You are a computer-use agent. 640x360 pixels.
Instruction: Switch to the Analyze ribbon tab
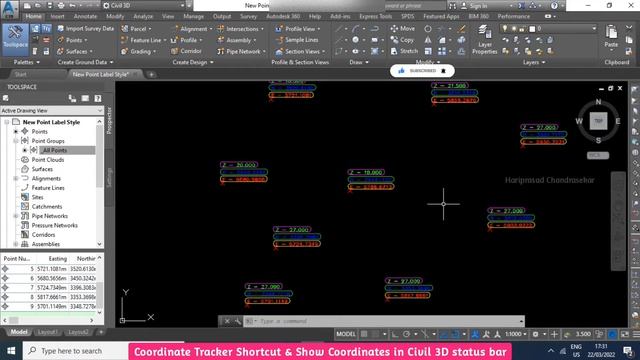(x=143, y=16)
